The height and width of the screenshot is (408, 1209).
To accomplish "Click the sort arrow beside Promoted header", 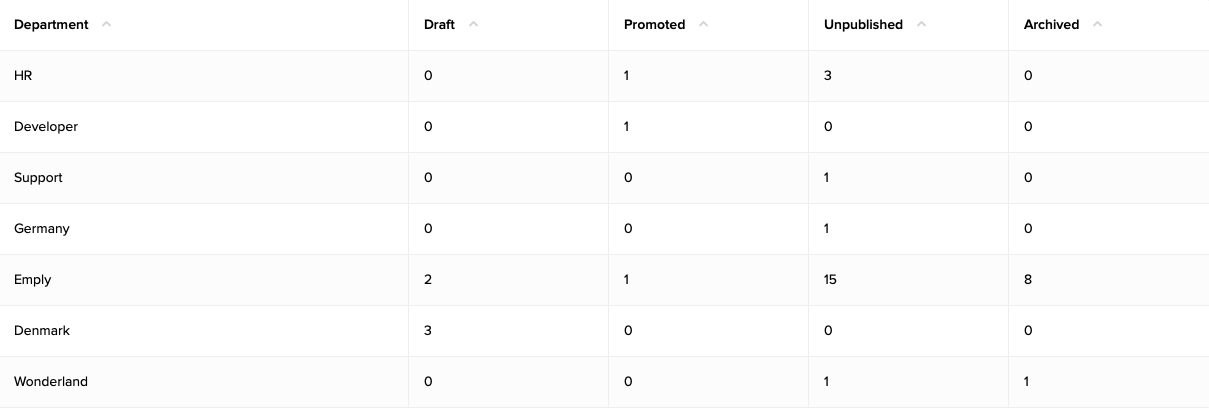I will pyautogui.click(x=703, y=25).
